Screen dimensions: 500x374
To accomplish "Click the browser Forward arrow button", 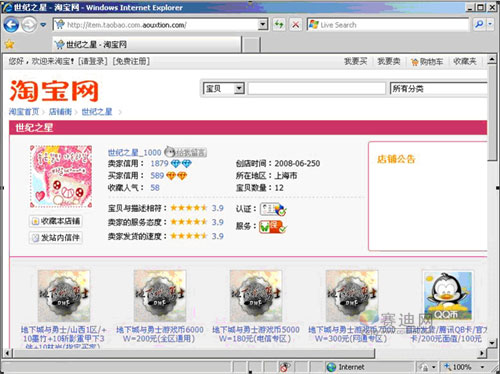I will coord(29,25).
